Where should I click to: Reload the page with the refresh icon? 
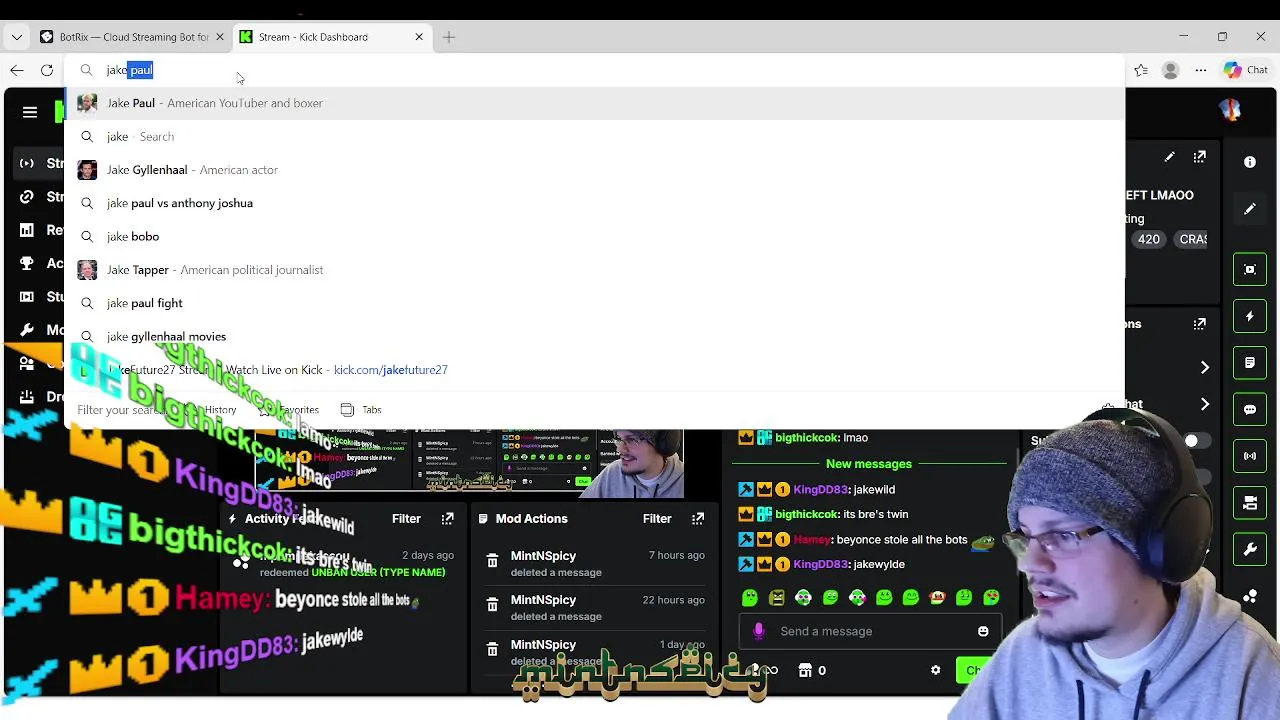pyautogui.click(x=47, y=70)
